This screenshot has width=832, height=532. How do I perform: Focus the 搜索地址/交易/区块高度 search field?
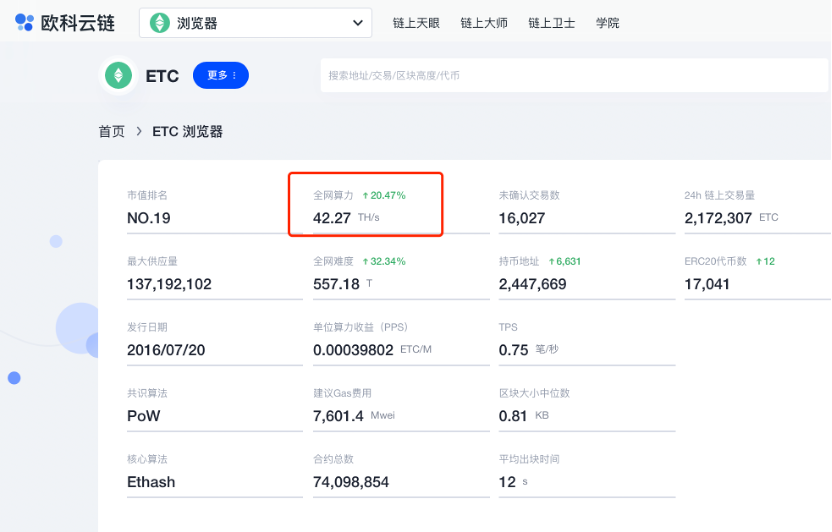click(x=574, y=75)
